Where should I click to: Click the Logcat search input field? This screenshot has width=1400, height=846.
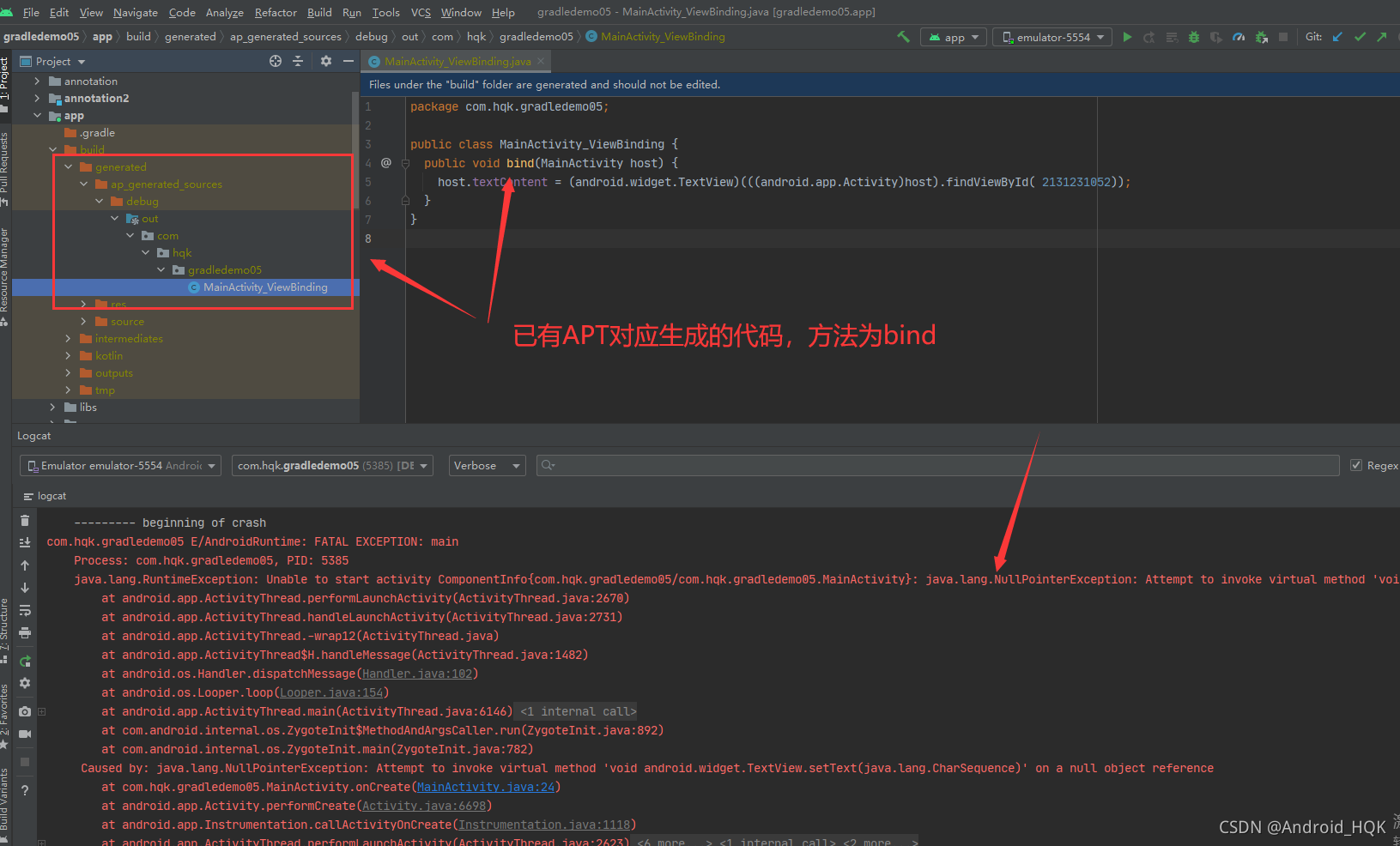(x=937, y=465)
